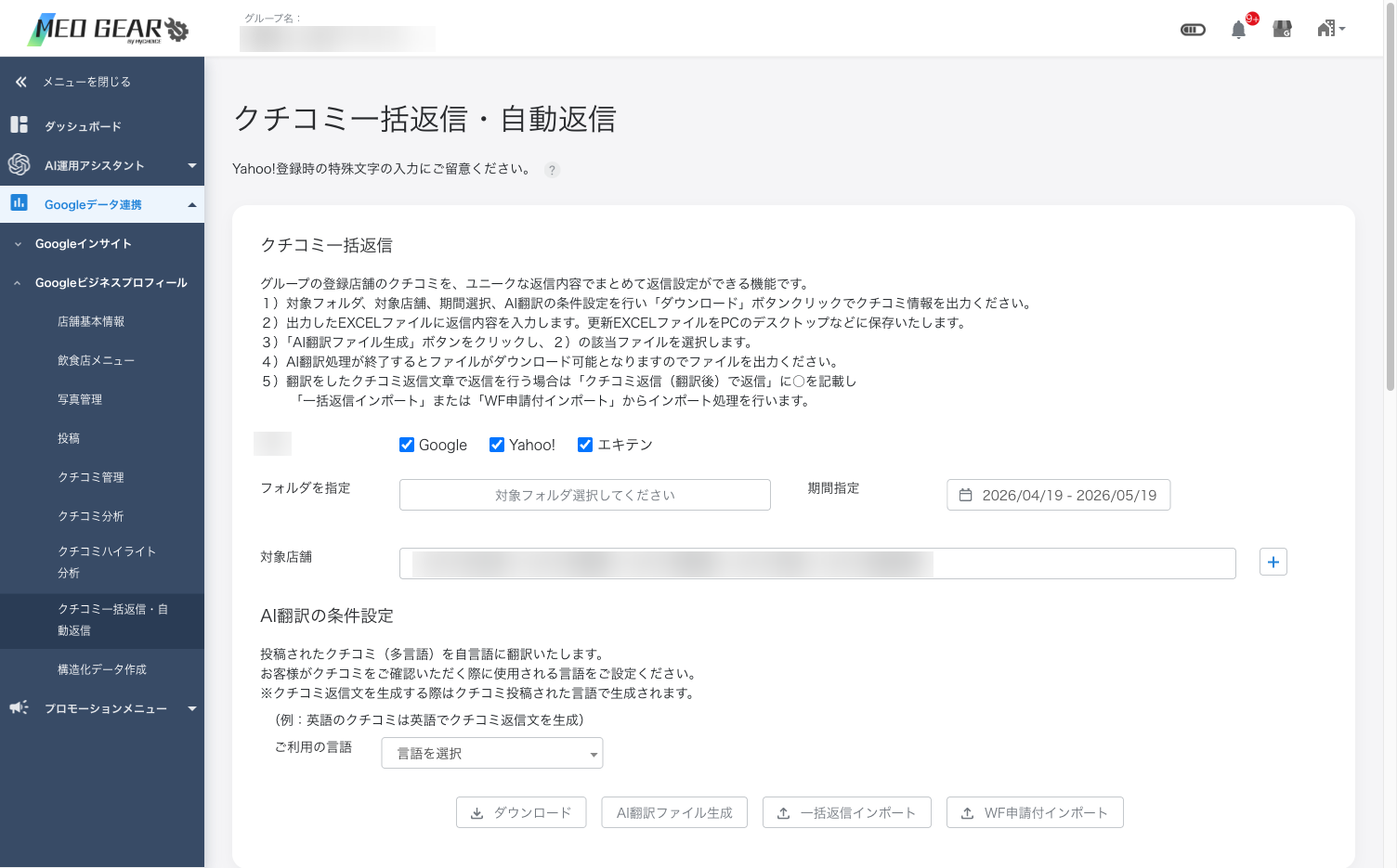Click メニューを閉じる label
Viewport: 1397px width, 868px height.
[x=86, y=82]
